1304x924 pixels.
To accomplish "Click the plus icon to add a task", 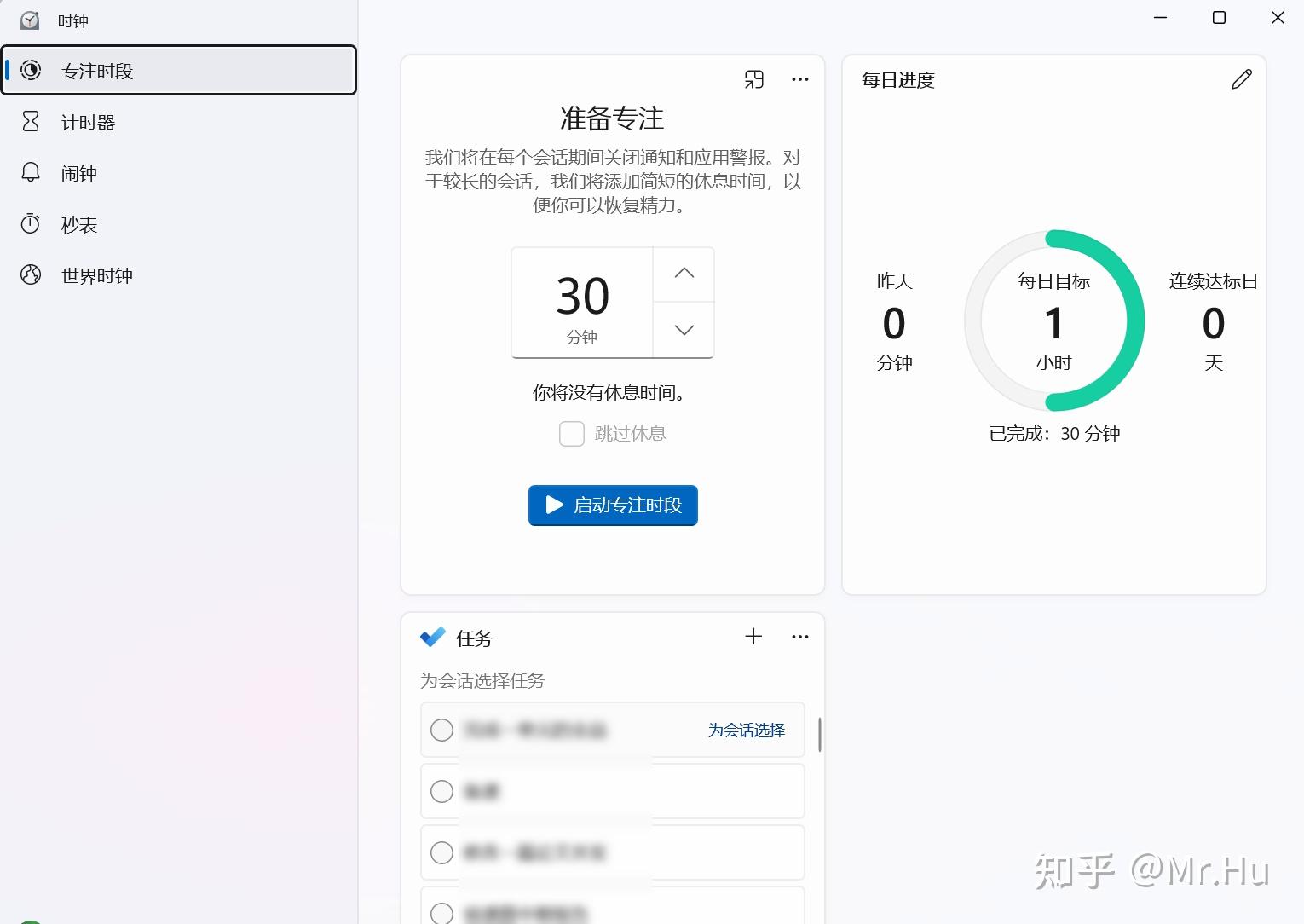I will [753, 637].
